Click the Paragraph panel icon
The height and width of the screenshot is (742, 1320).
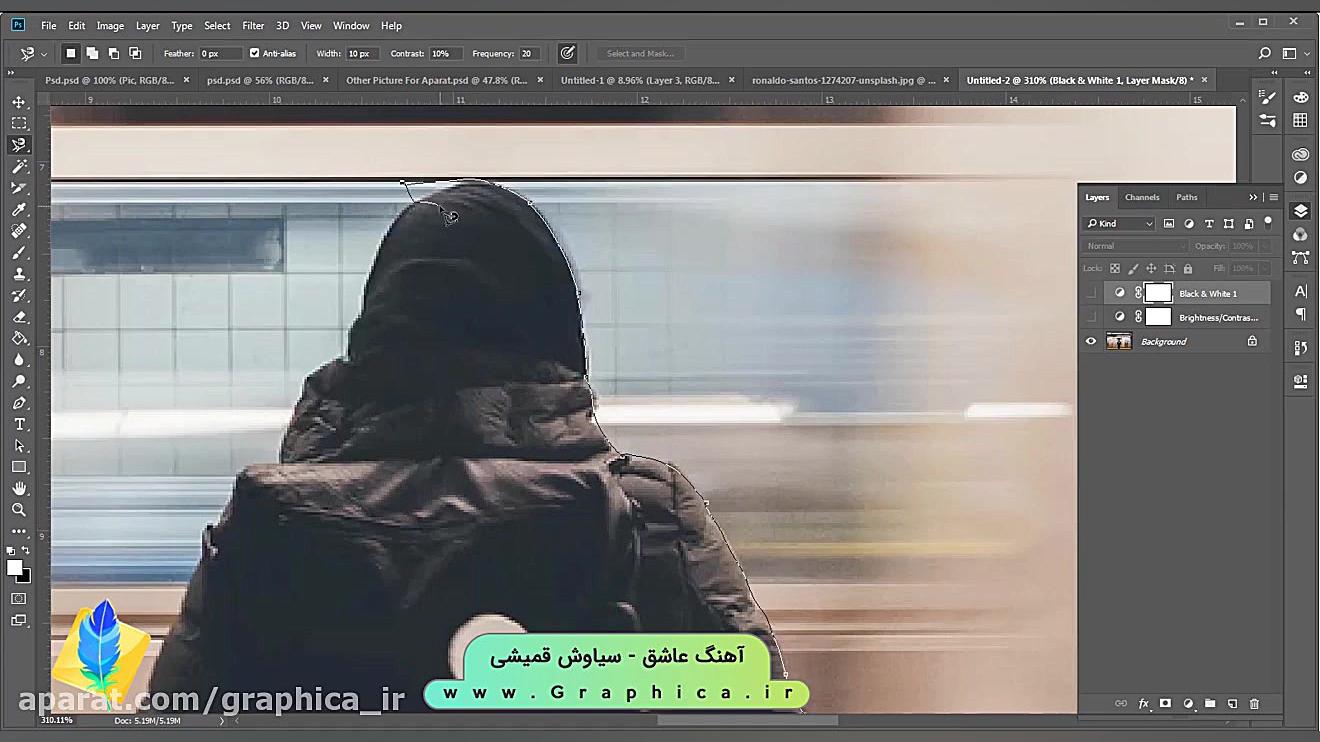pyautogui.click(x=1300, y=314)
